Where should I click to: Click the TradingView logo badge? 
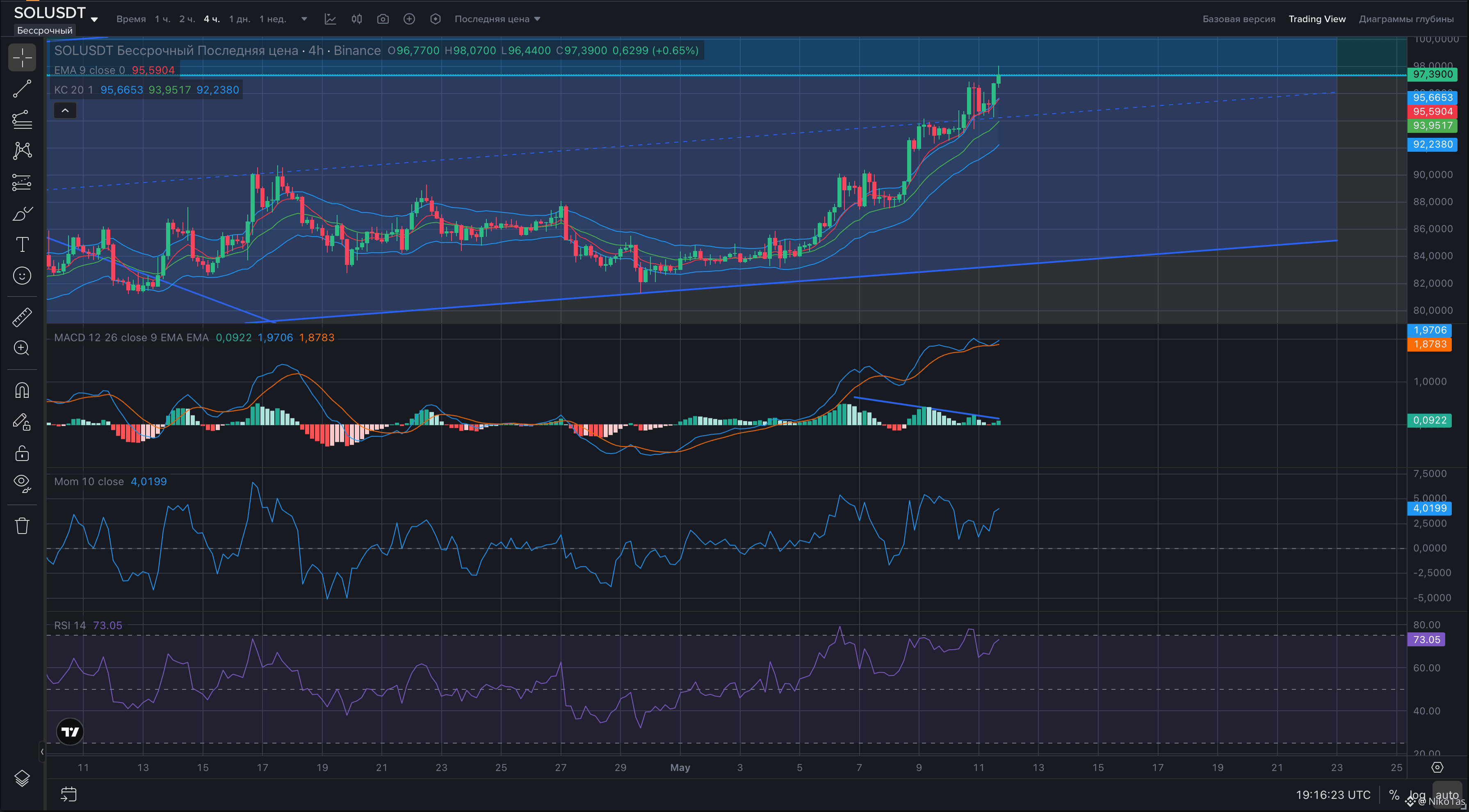coord(70,732)
